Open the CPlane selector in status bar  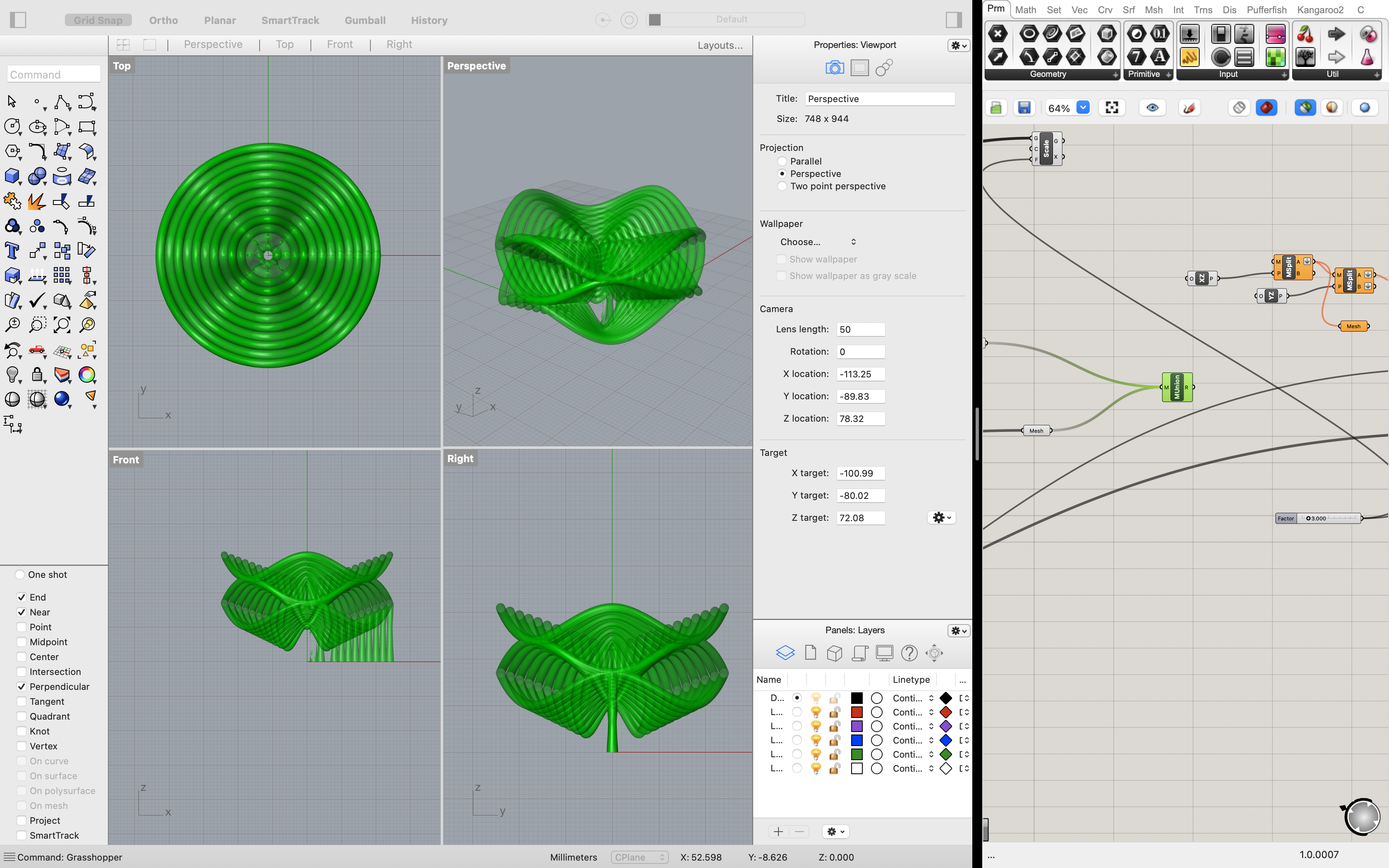(x=640, y=857)
